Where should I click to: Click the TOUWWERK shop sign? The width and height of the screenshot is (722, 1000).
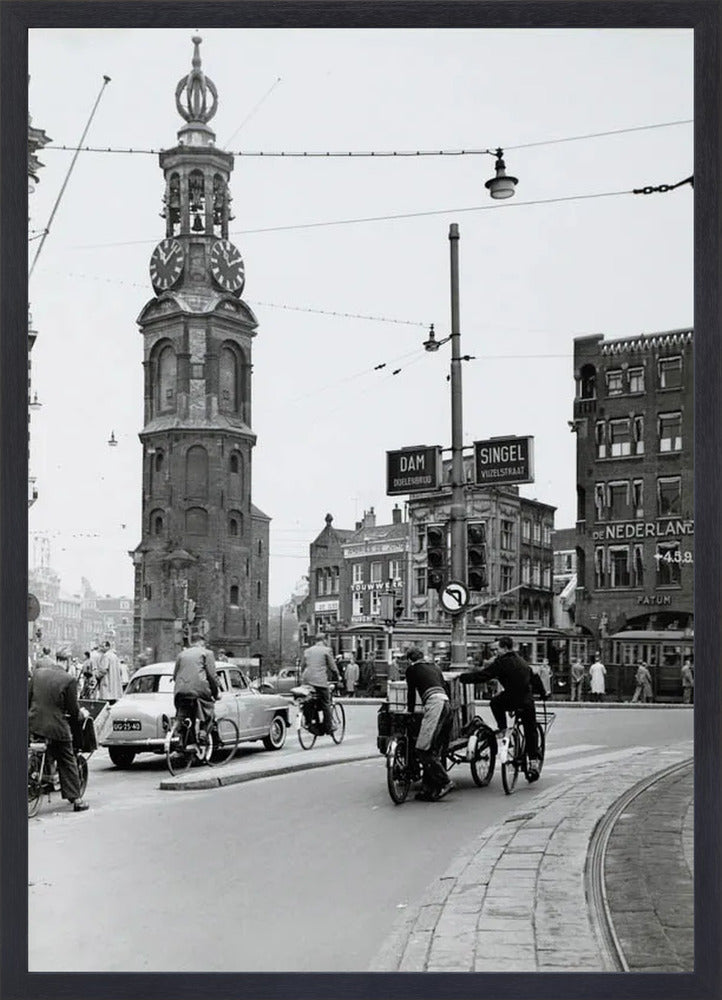377,585
